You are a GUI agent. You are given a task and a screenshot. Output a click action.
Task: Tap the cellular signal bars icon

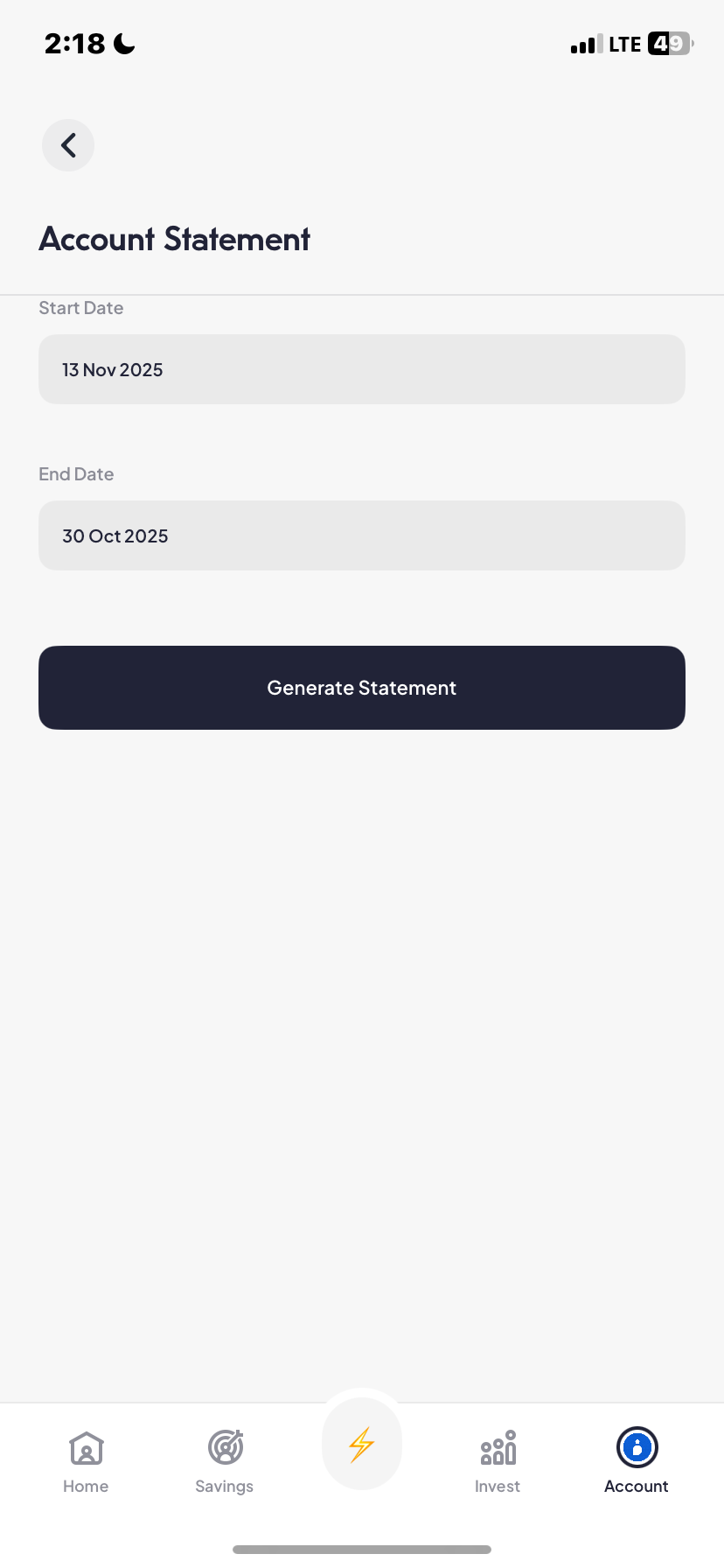coord(586,45)
